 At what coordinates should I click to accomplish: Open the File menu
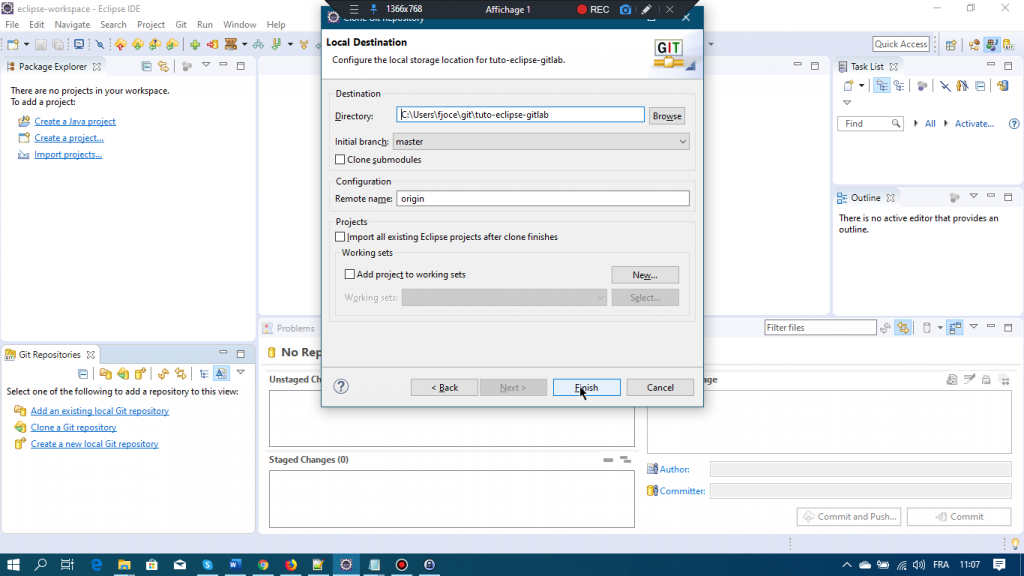(12, 25)
